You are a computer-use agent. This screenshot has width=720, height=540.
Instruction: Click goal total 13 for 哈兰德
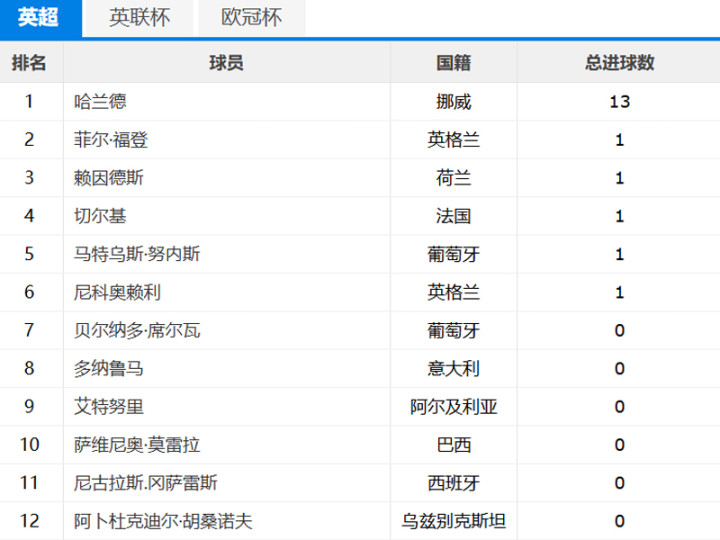(x=619, y=101)
